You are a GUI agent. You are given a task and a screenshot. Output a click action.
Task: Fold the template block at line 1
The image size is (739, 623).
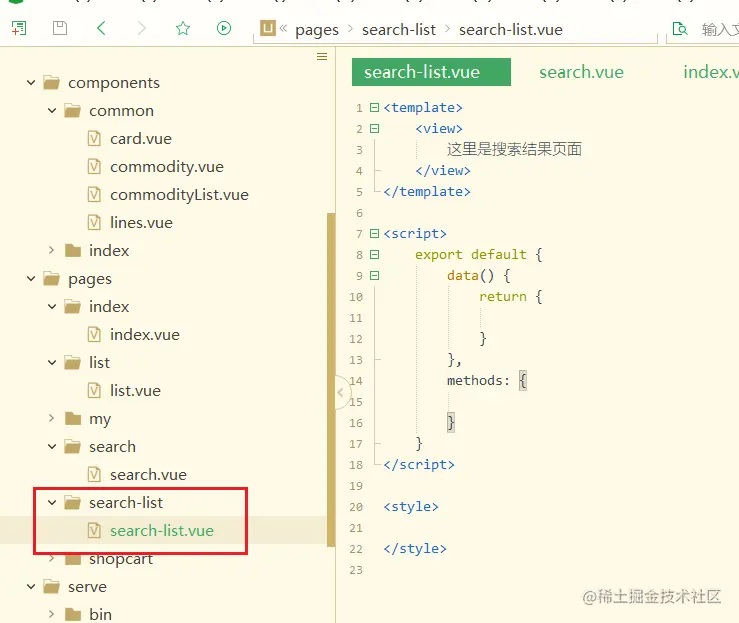375,108
